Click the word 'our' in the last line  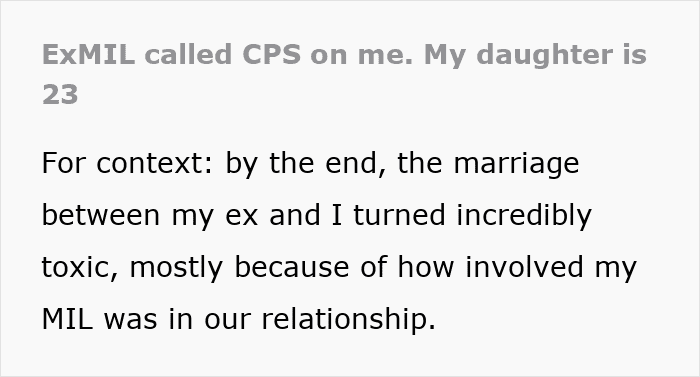pyautogui.click(x=227, y=321)
